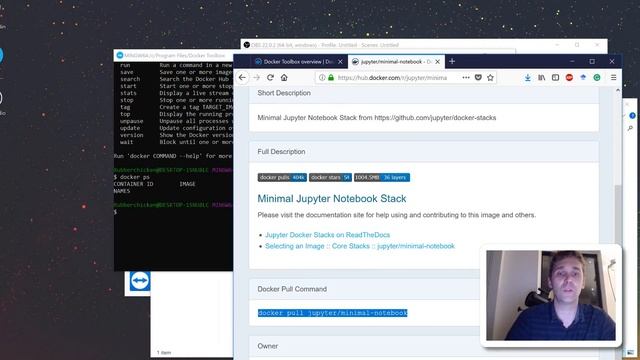
Task: Click the green circular extension icon
Action: pos(597,78)
